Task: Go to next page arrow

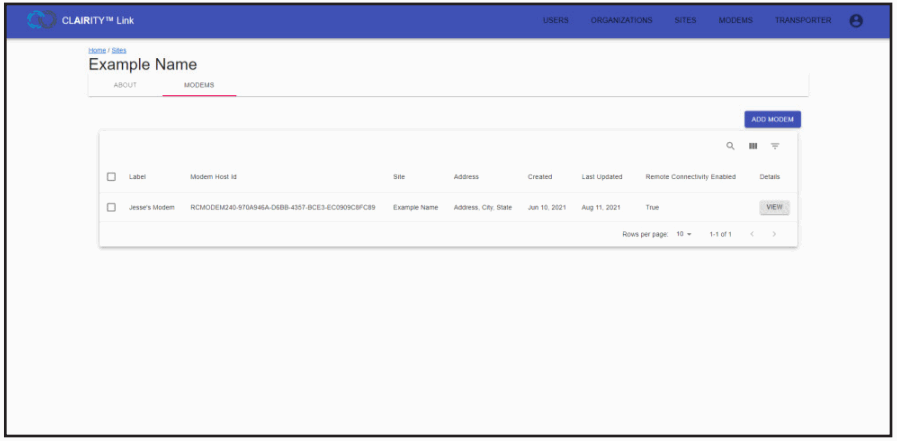Action: coord(774,234)
